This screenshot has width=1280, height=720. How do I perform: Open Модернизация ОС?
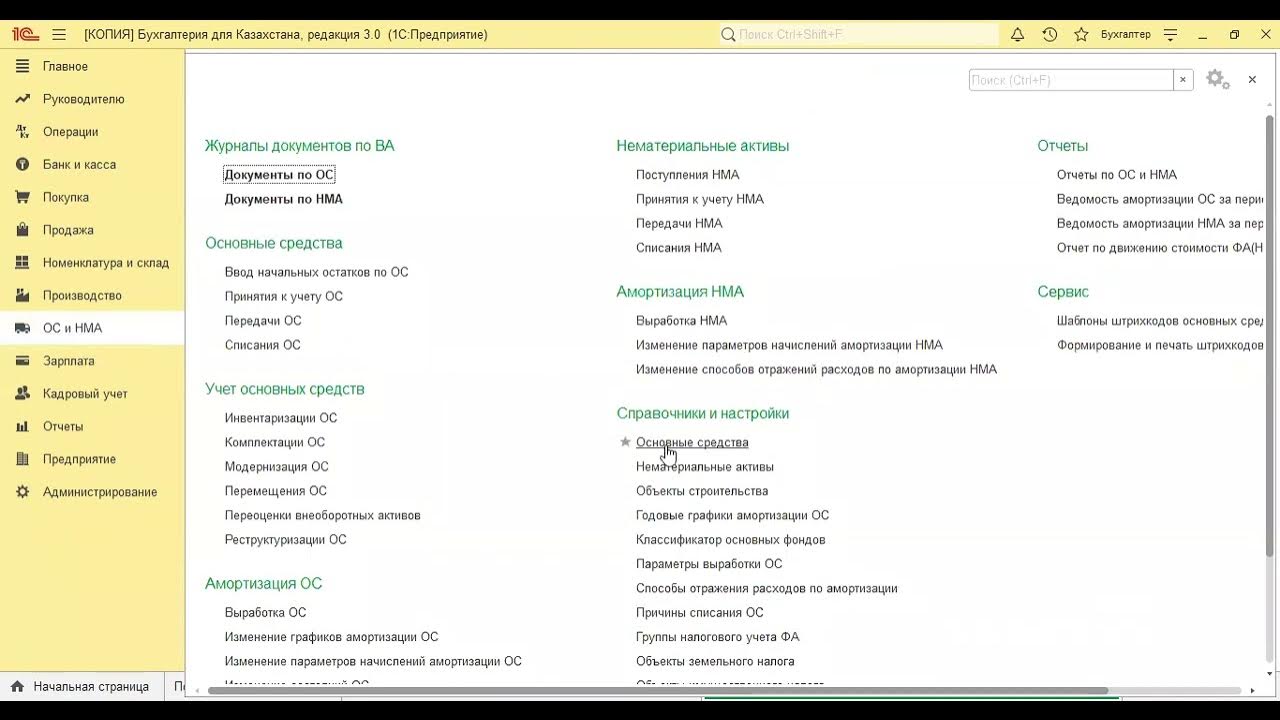point(276,467)
